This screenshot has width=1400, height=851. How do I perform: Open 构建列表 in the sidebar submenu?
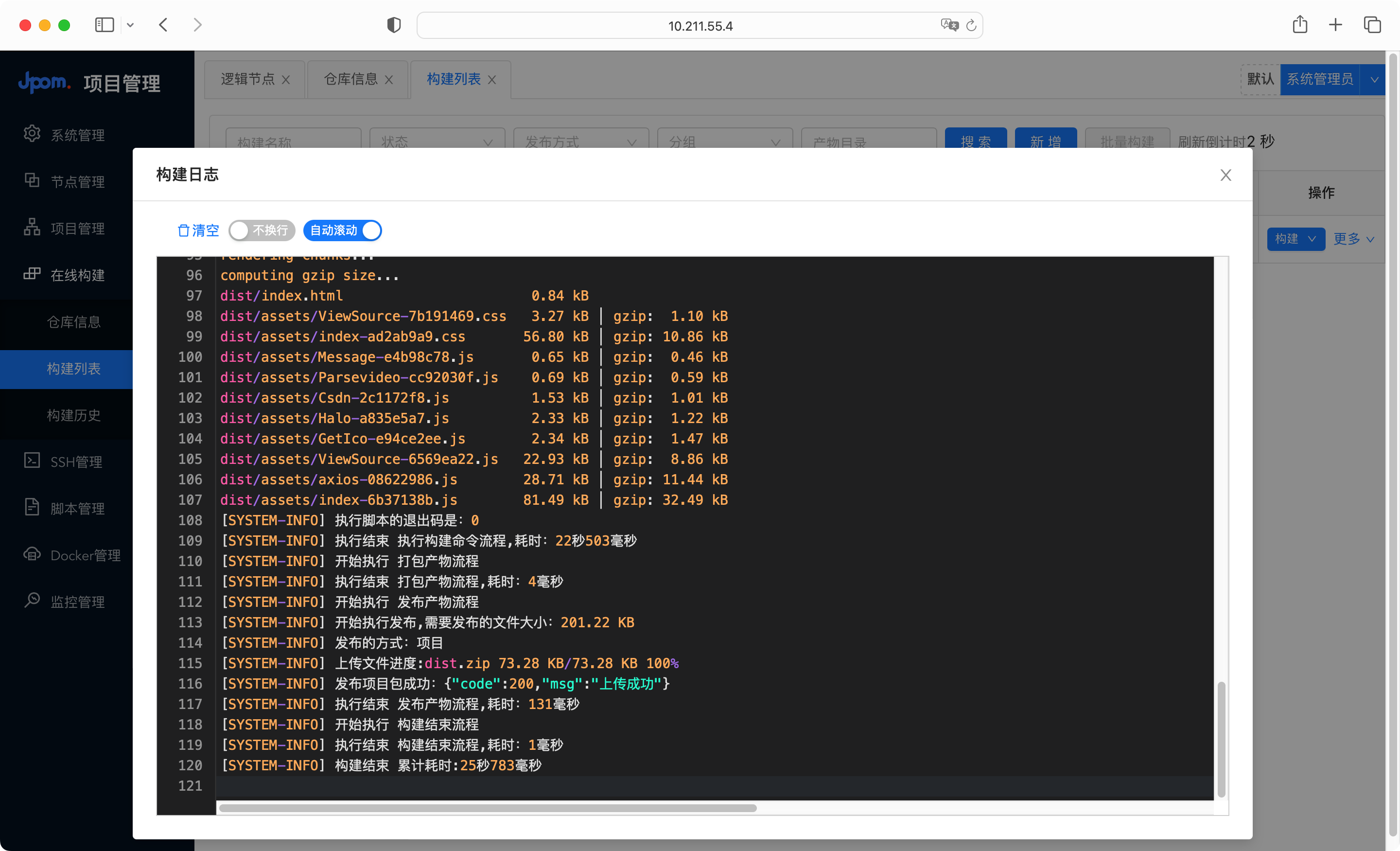point(74,369)
